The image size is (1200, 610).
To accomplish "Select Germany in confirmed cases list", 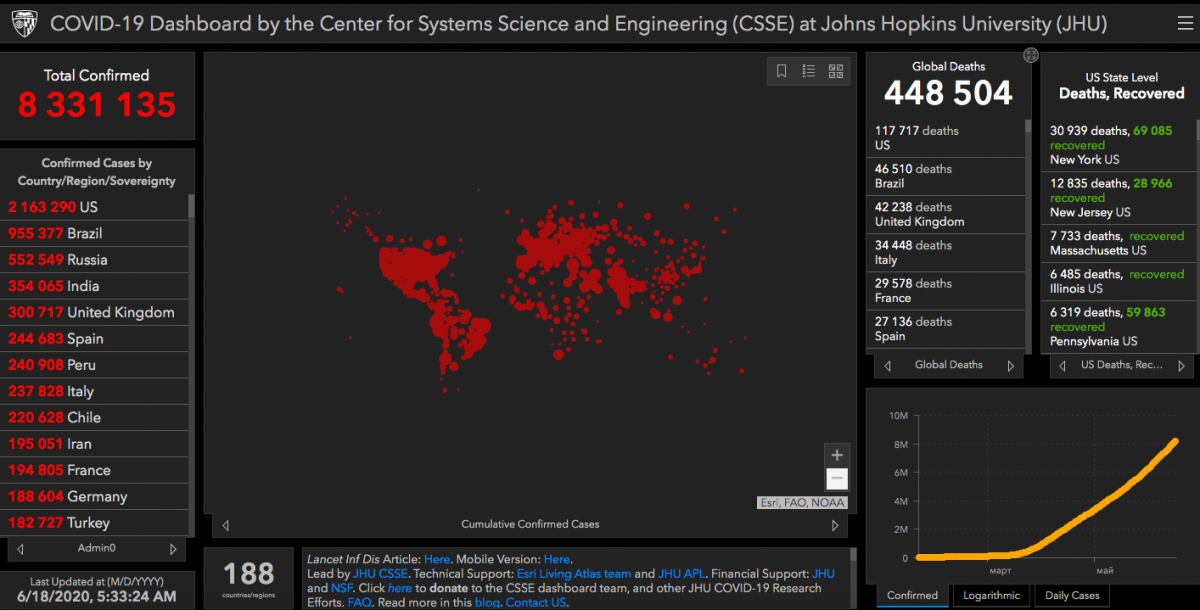I will (94, 496).
